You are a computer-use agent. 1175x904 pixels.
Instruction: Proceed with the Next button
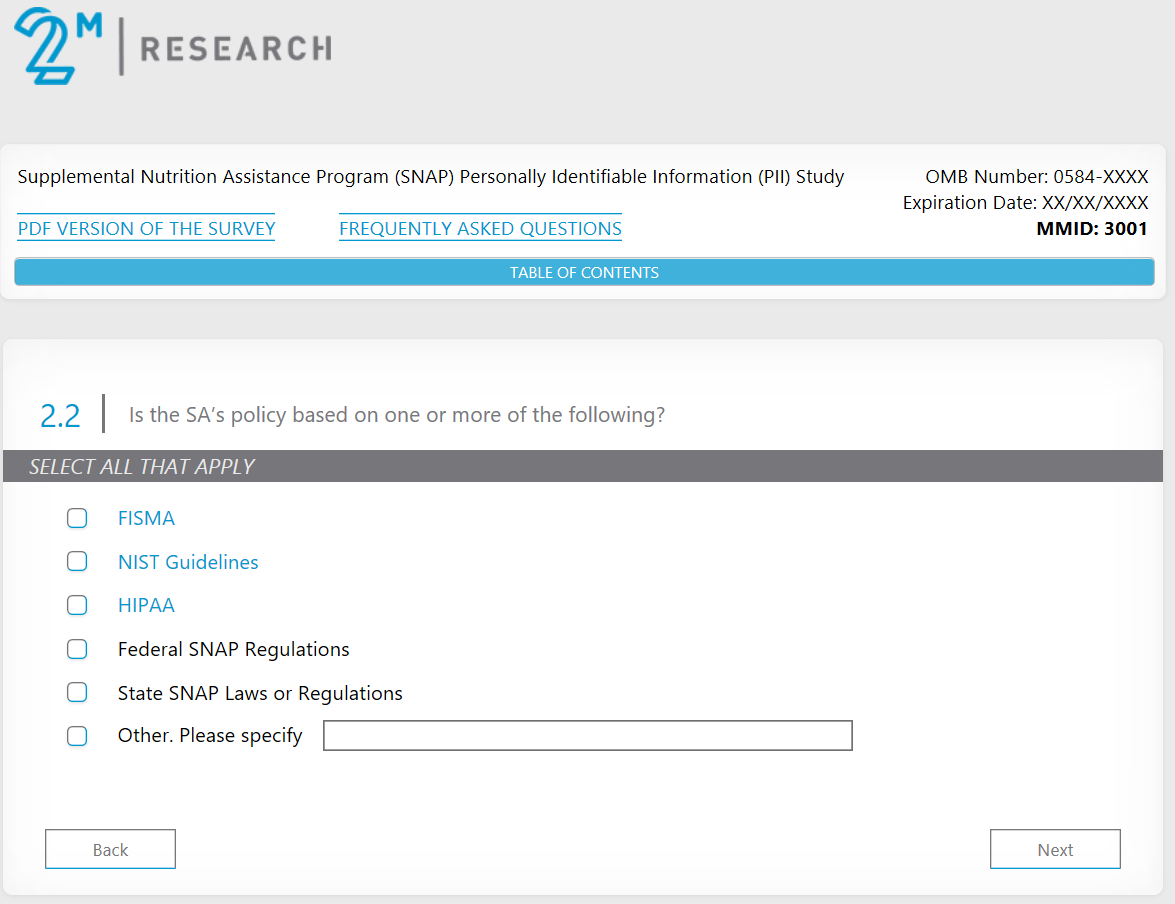click(x=1055, y=849)
